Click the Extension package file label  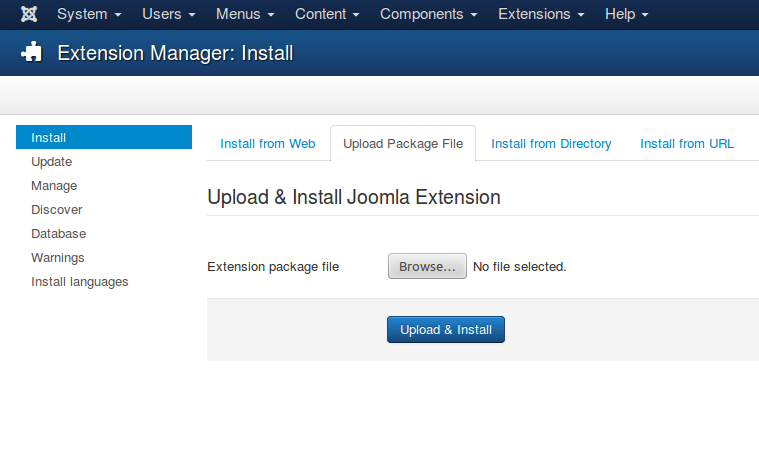click(x=273, y=267)
